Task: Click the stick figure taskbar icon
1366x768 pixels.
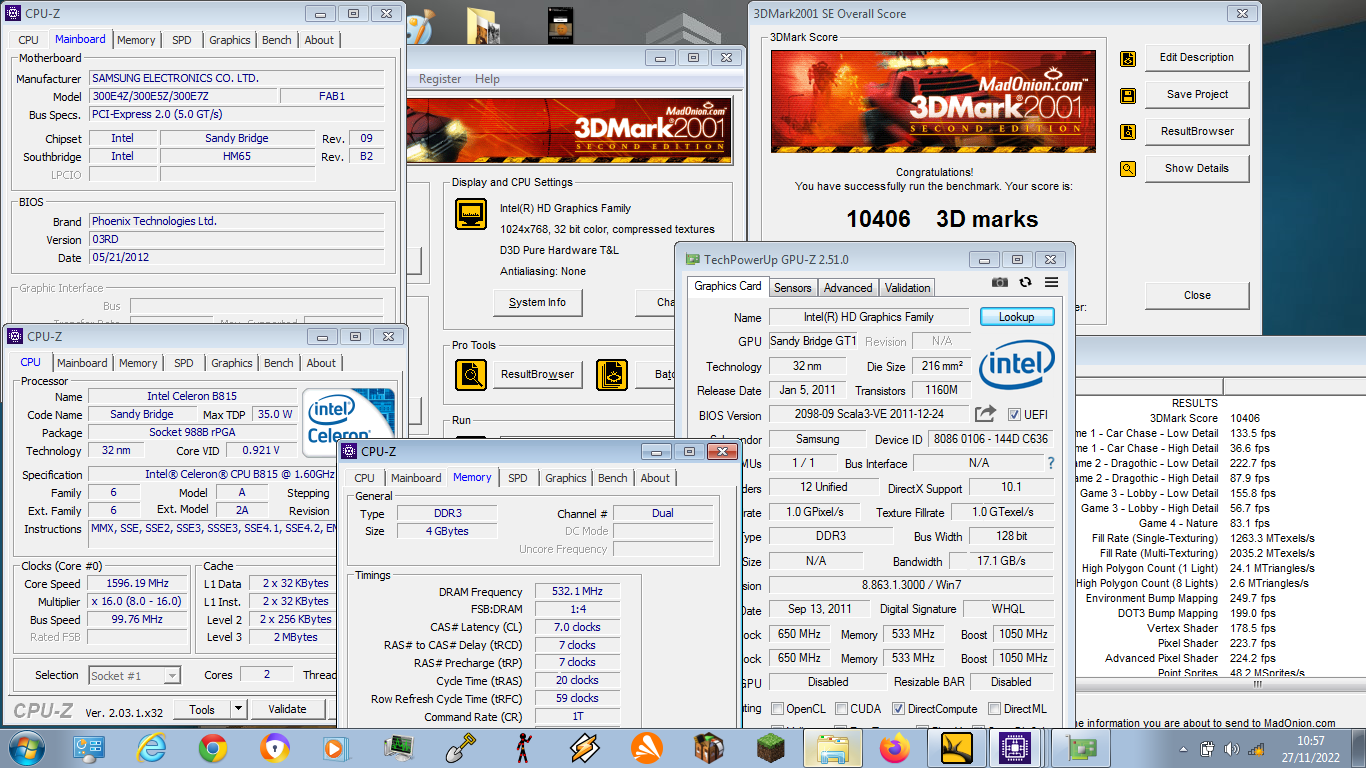Action: 522,748
